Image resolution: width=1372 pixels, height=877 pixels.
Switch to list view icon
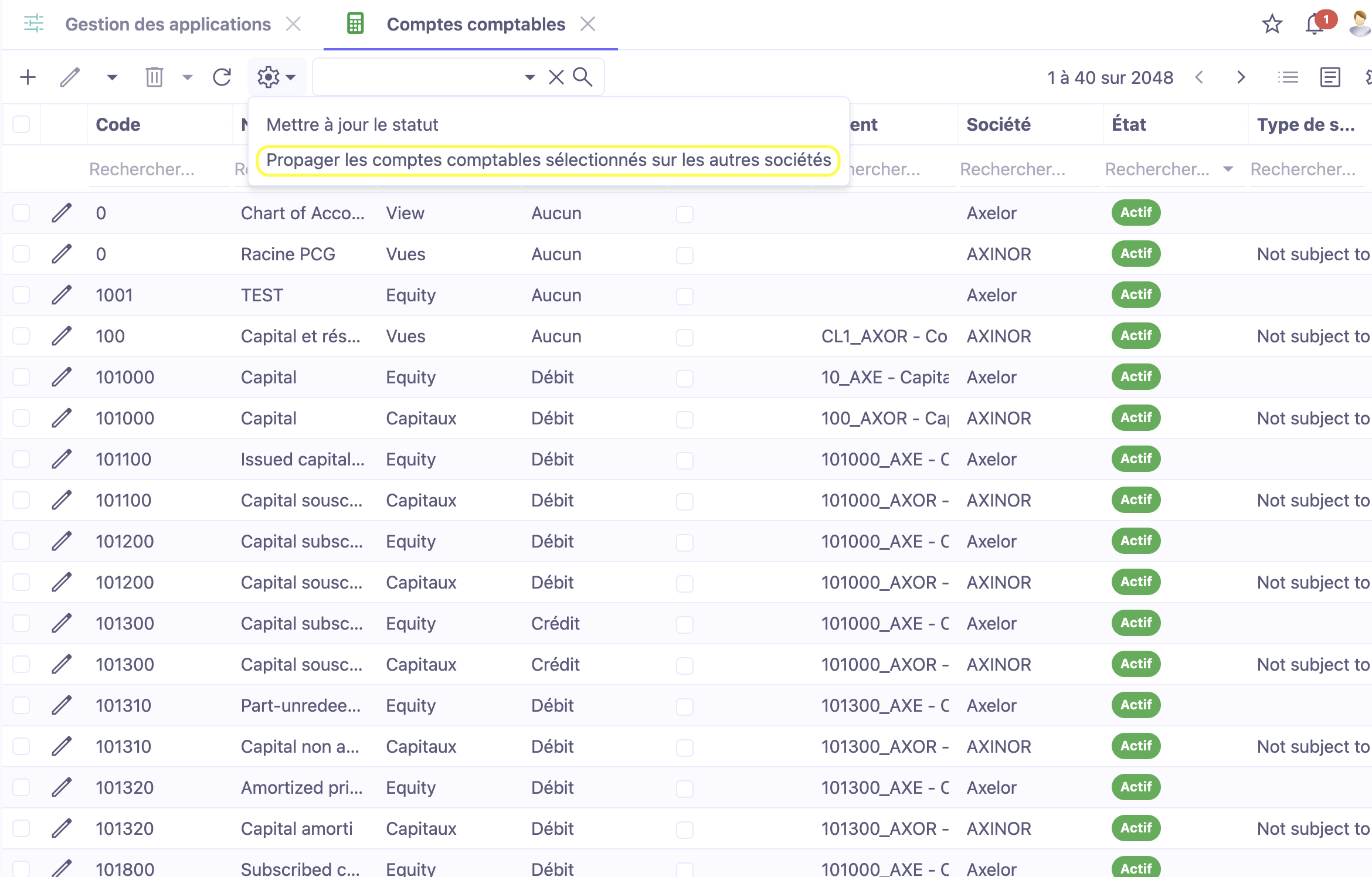pos(1288,77)
